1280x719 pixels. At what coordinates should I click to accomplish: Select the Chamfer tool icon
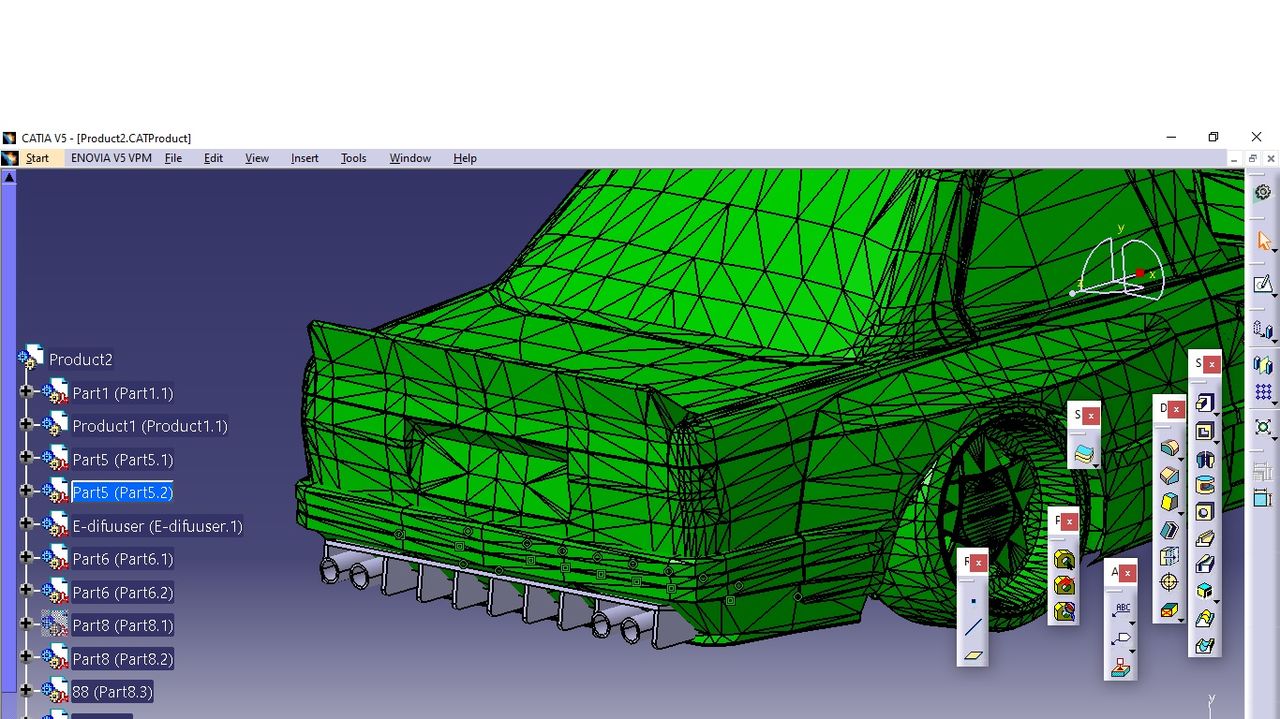pyautogui.click(x=1169, y=476)
